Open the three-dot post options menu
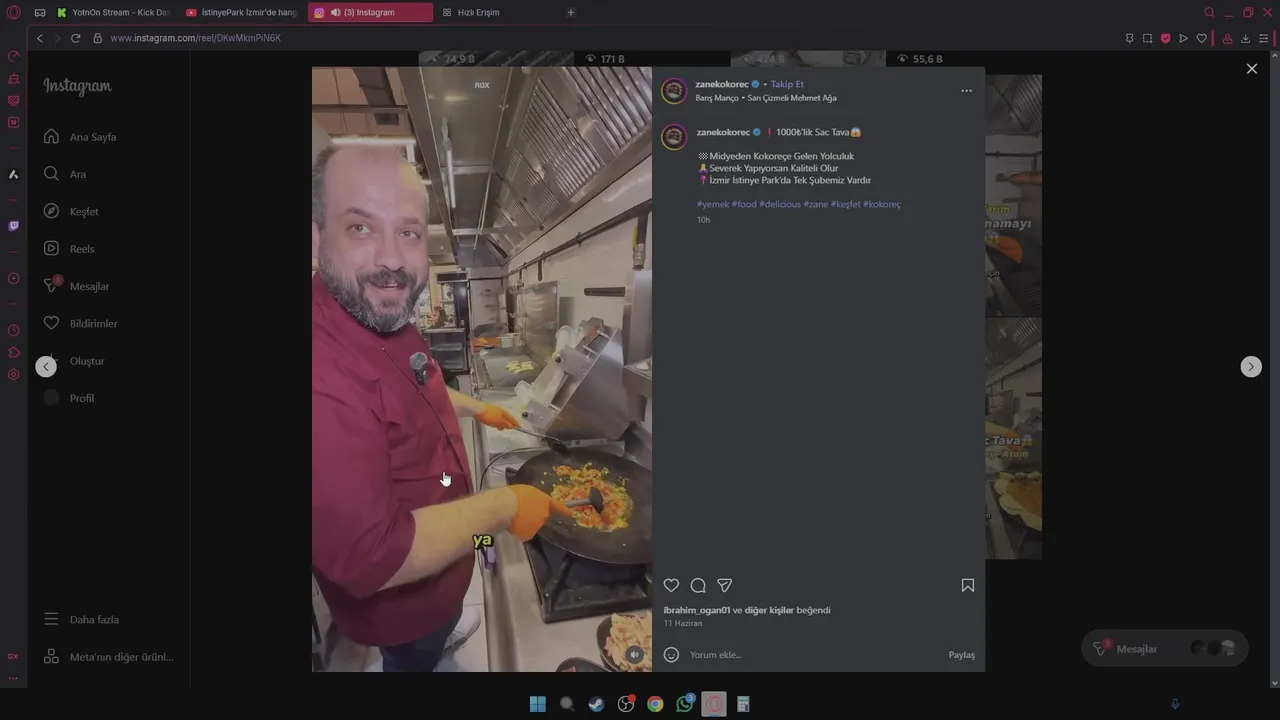 (966, 90)
